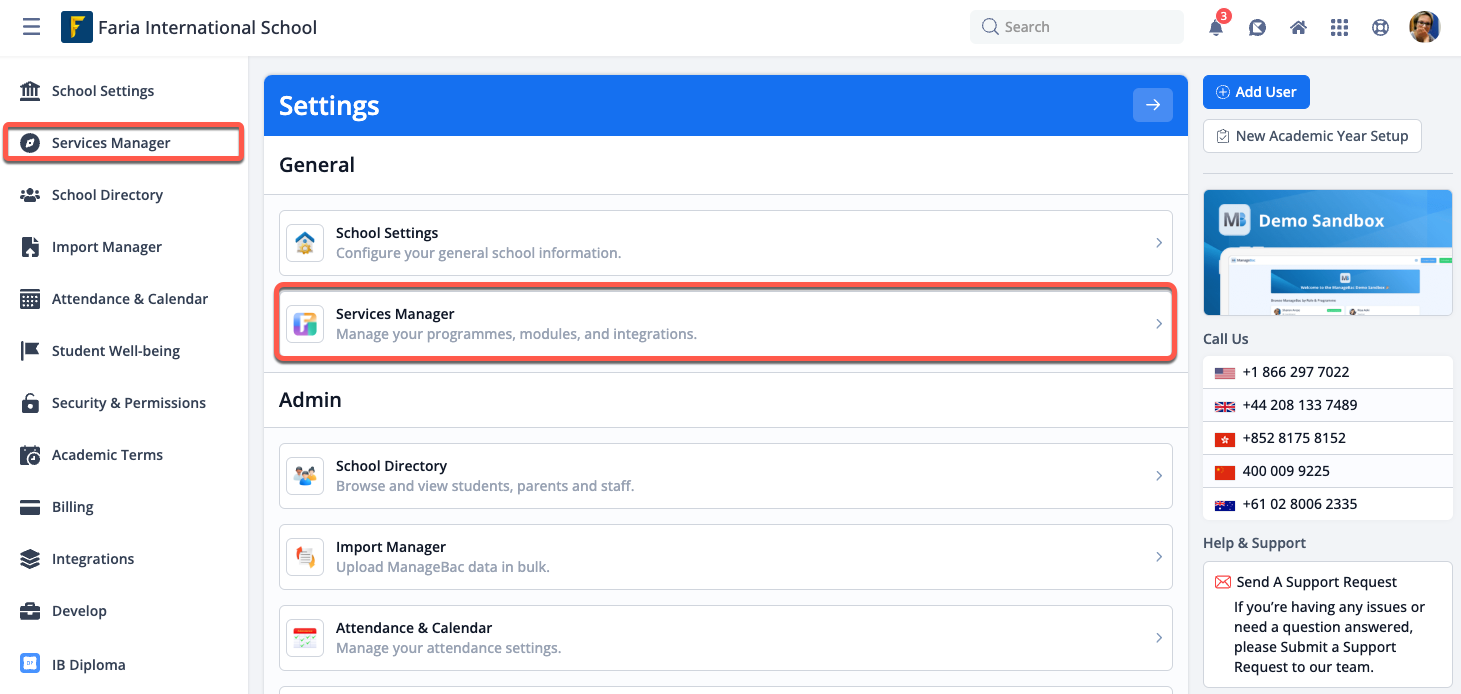The height and width of the screenshot is (694, 1461).
Task: Select Develop in the sidebar
Action: coord(79,611)
